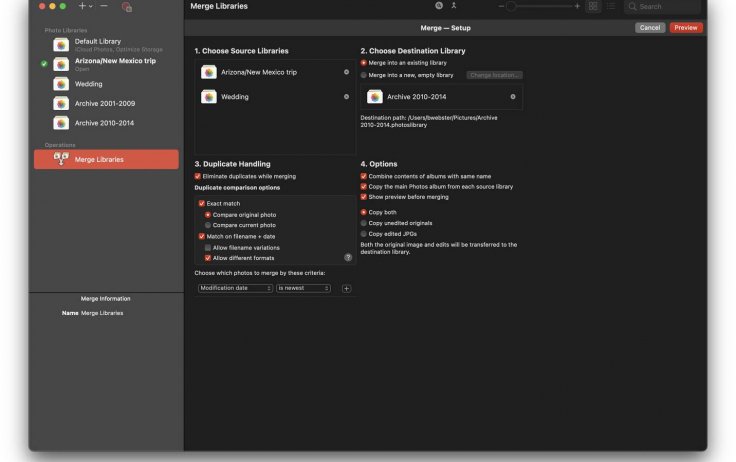Click the minus remove library button
736x462 pixels.
tap(104, 6)
